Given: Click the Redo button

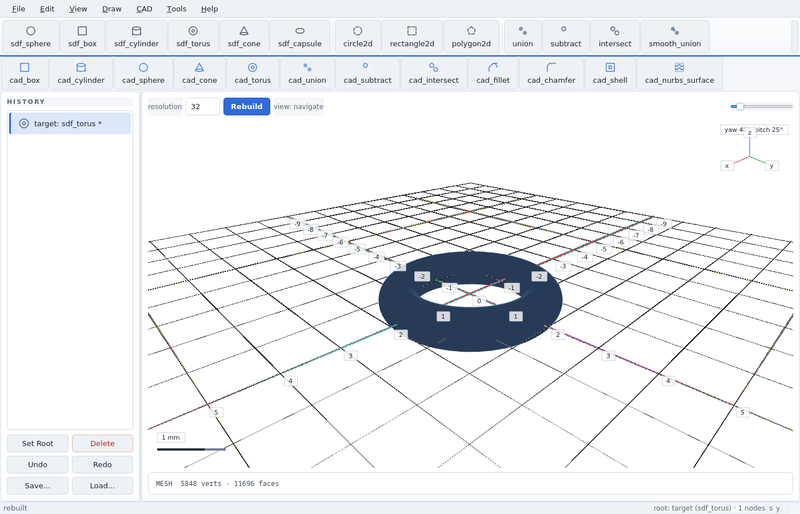Looking at the screenshot, I should (103, 464).
